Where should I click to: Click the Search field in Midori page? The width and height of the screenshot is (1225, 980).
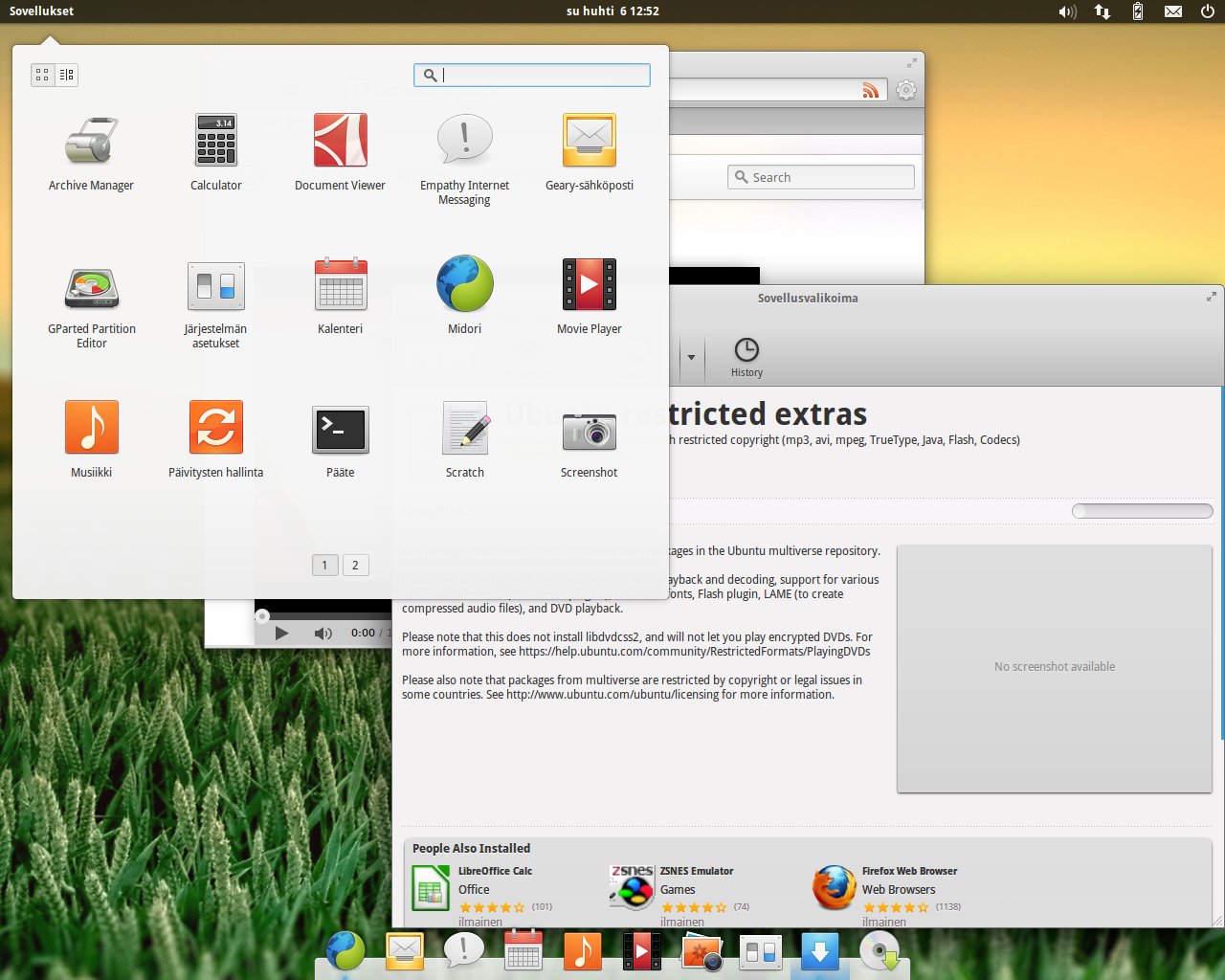click(821, 177)
